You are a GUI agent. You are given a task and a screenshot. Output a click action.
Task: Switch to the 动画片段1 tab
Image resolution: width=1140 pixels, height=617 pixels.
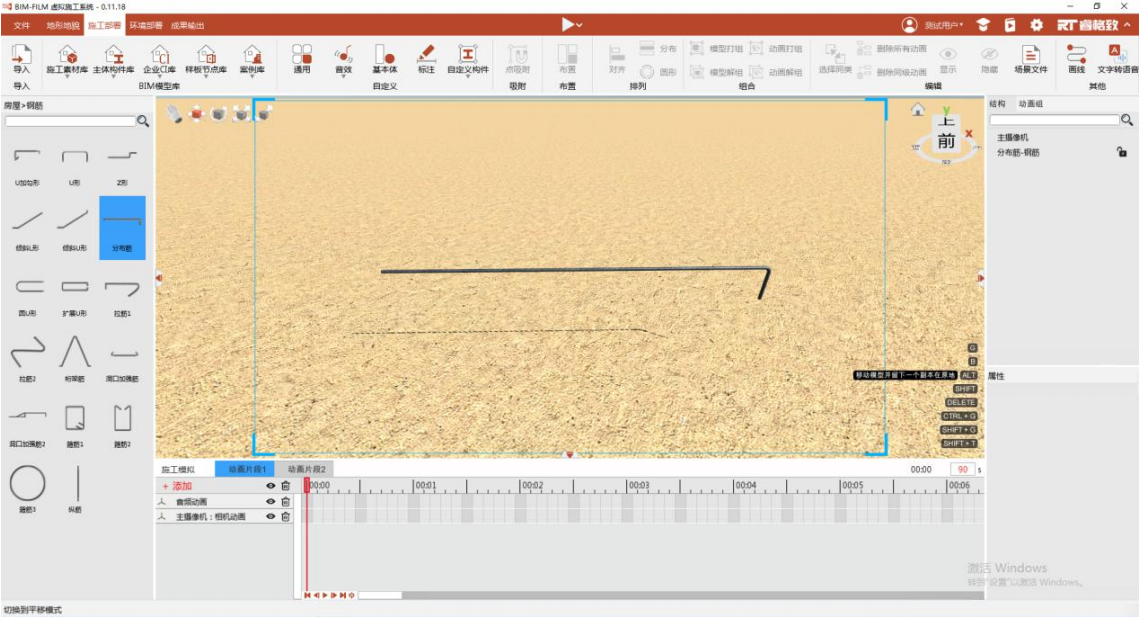coord(246,469)
